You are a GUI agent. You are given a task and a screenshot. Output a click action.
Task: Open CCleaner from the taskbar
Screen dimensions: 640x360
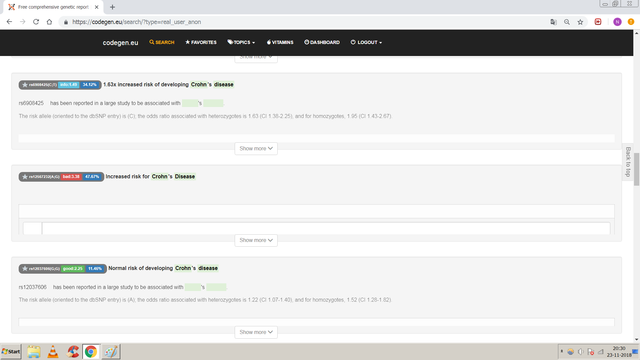73,352
